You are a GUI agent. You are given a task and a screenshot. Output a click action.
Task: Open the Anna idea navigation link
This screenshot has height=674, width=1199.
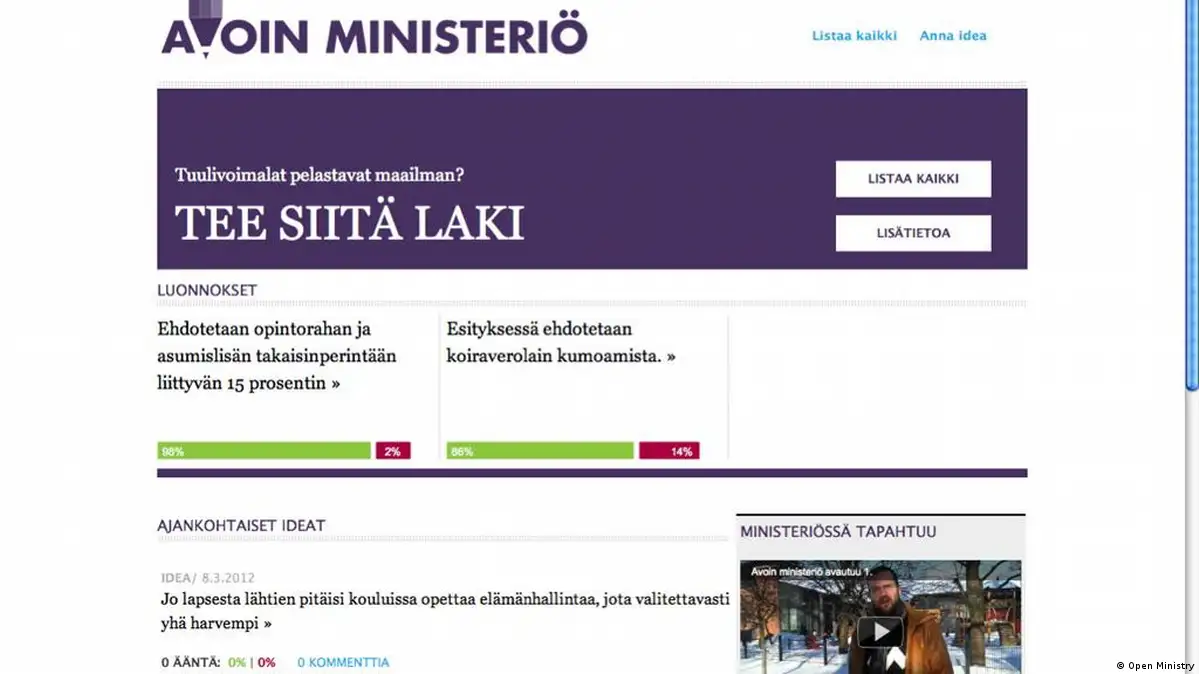point(953,36)
